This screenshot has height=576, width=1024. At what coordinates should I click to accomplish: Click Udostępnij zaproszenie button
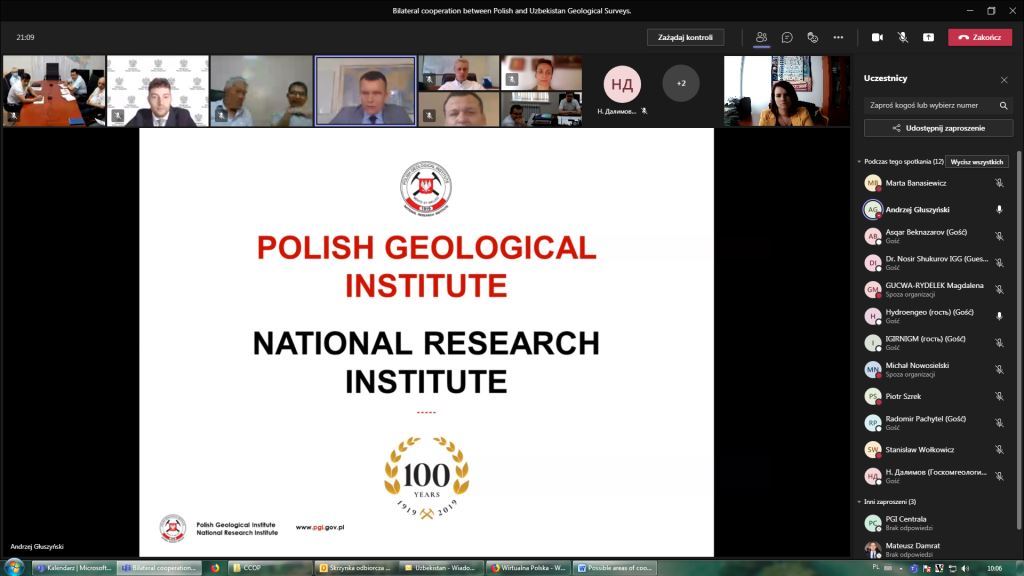938,129
